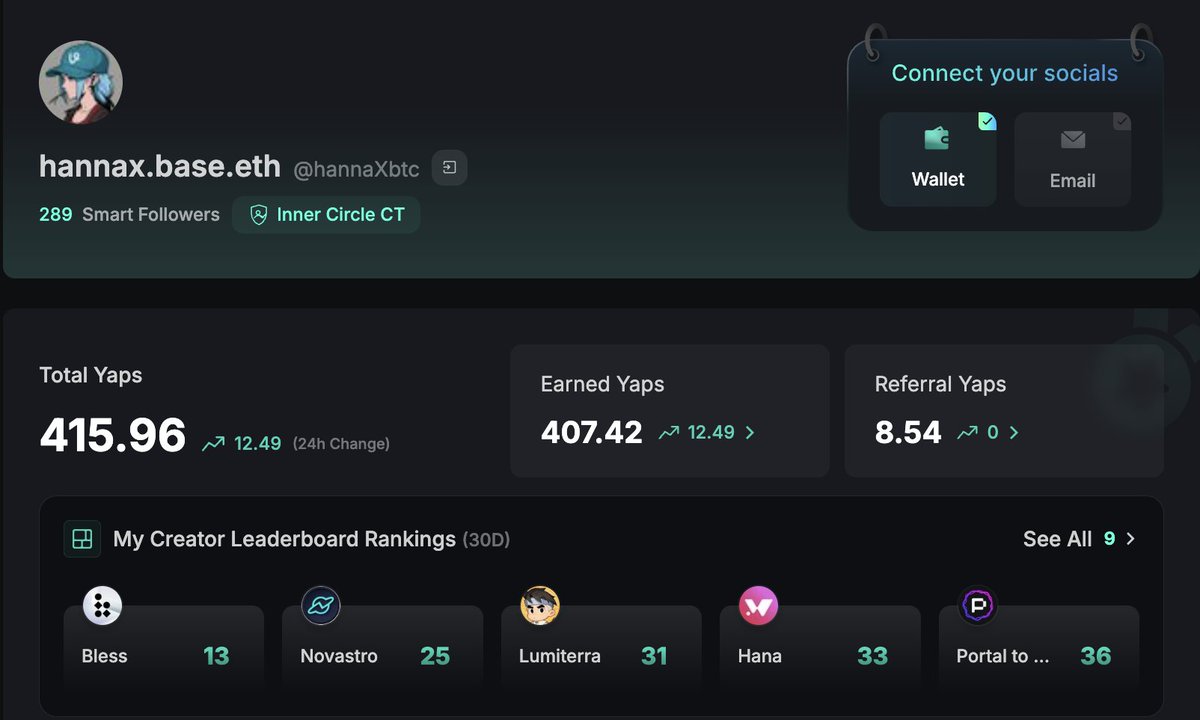The image size is (1200, 720).
Task: Click the hannax.base.eth profile avatar
Action: [80, 82]
